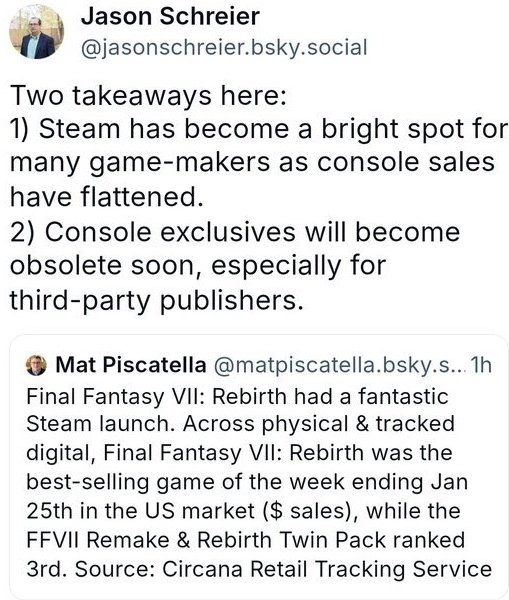The width and height of the screenshot is (509, 600).
Task: Click the 'have flattened.' text line
Action: (x=106, y=197)
